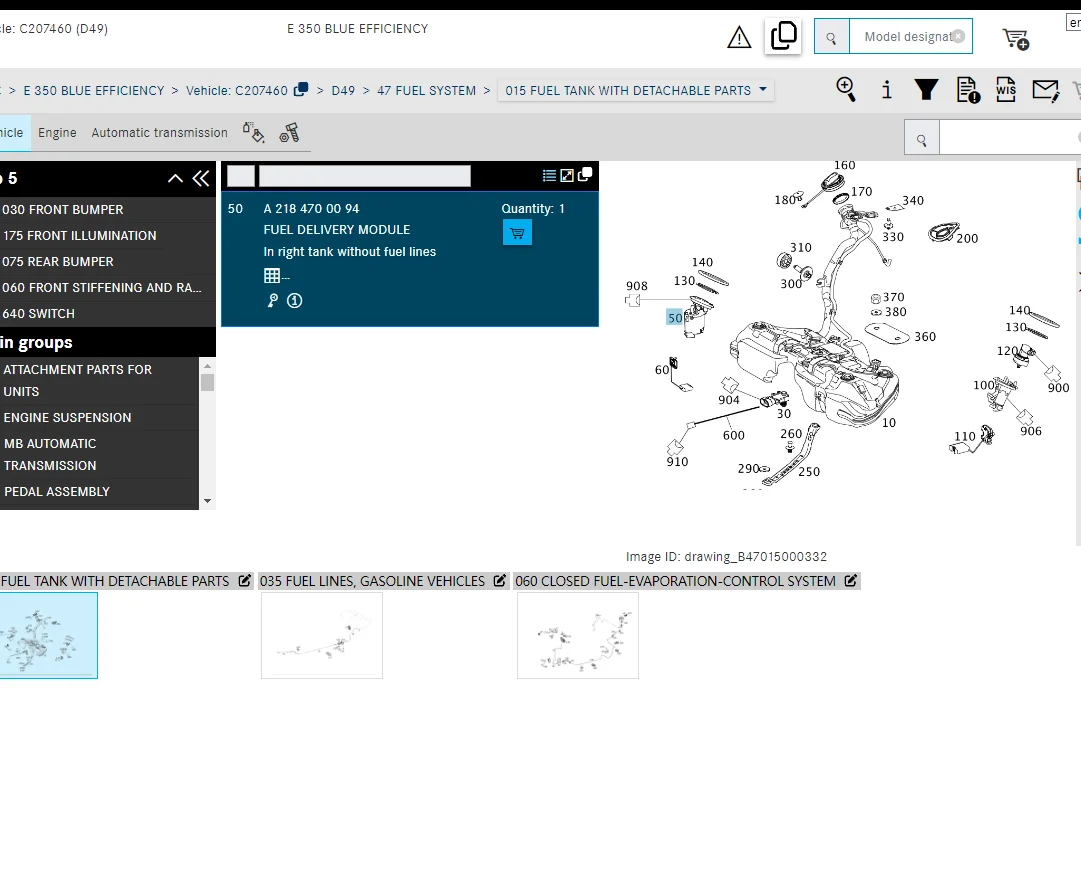Click the copy documents icon in header
This screenshot has width=1081, height=879.
click(783, 36)
